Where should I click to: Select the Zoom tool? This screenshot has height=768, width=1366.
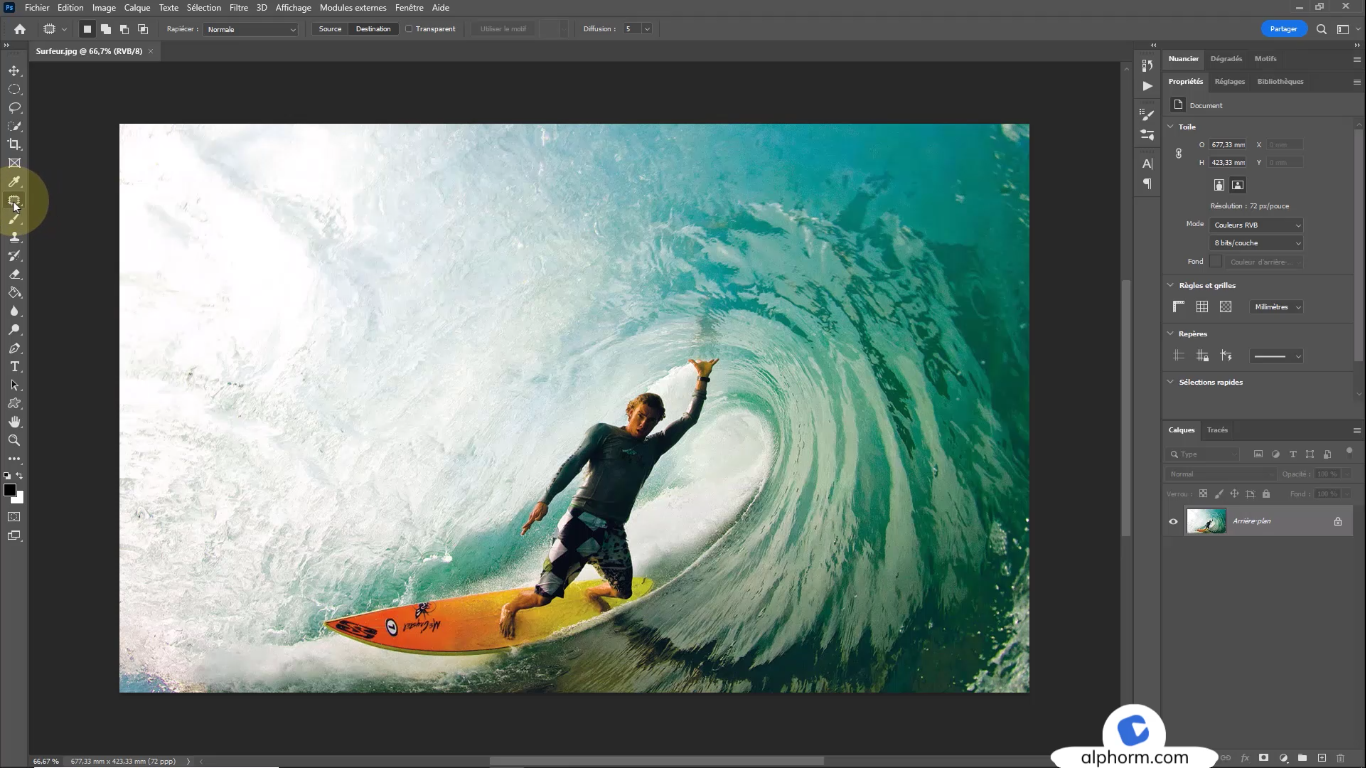[14, 440]
